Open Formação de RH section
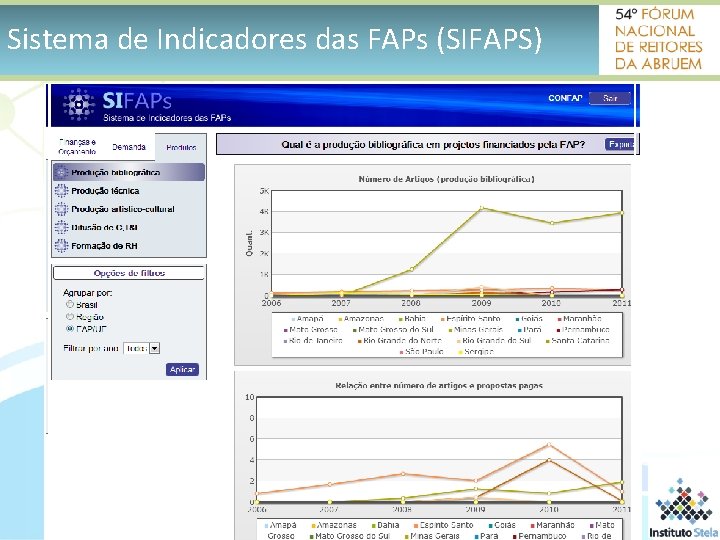The height and width of the screenshot is (540, 720). (104, 246)
